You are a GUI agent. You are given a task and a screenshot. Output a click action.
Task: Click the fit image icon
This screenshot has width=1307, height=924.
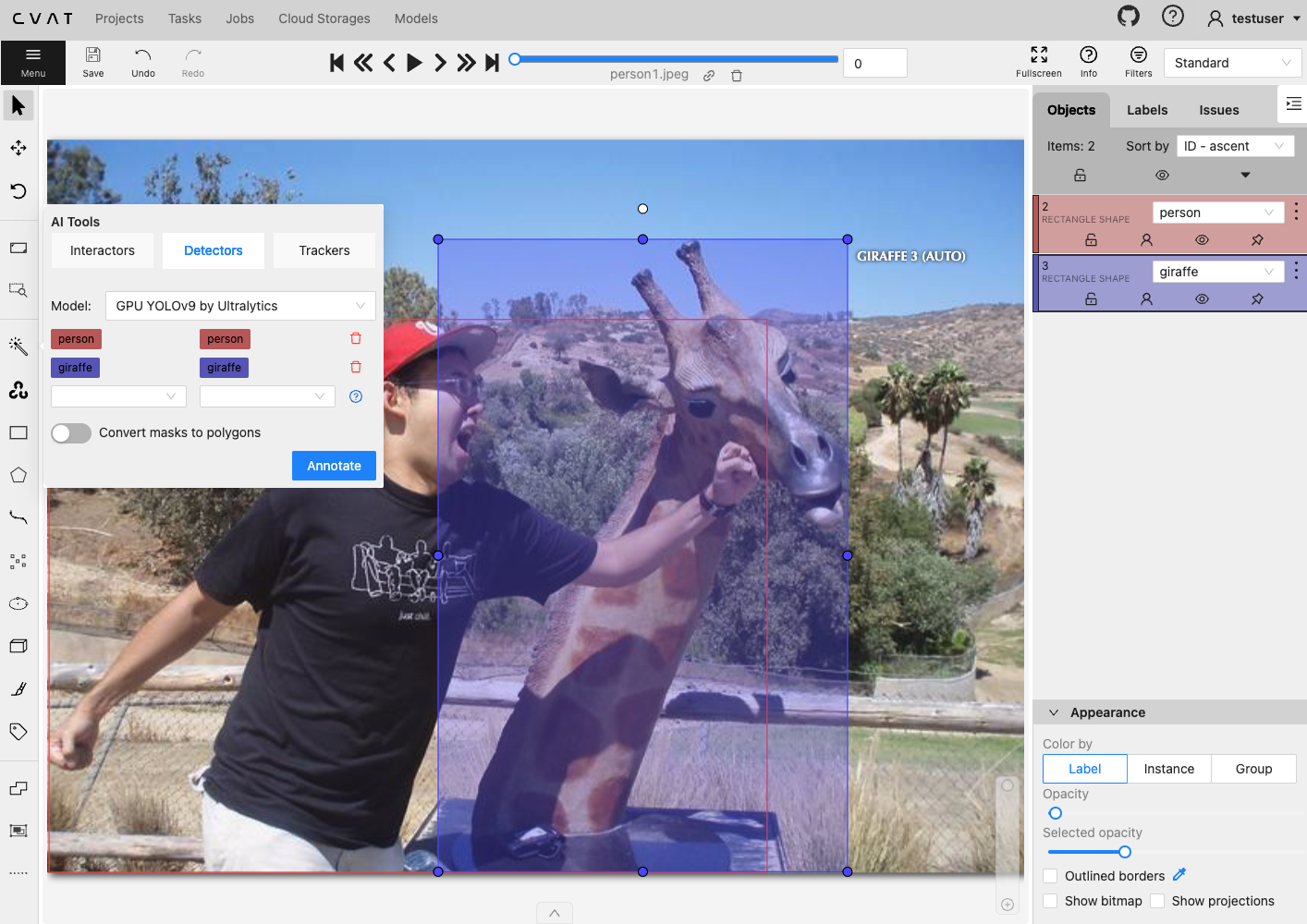[18, 248]
